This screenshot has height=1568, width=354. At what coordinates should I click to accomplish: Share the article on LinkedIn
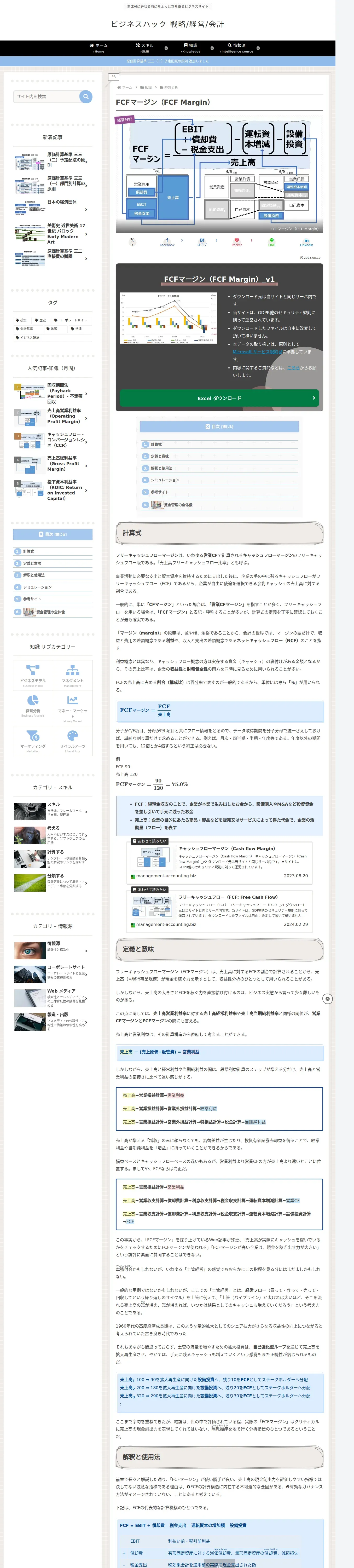(306, 242)
